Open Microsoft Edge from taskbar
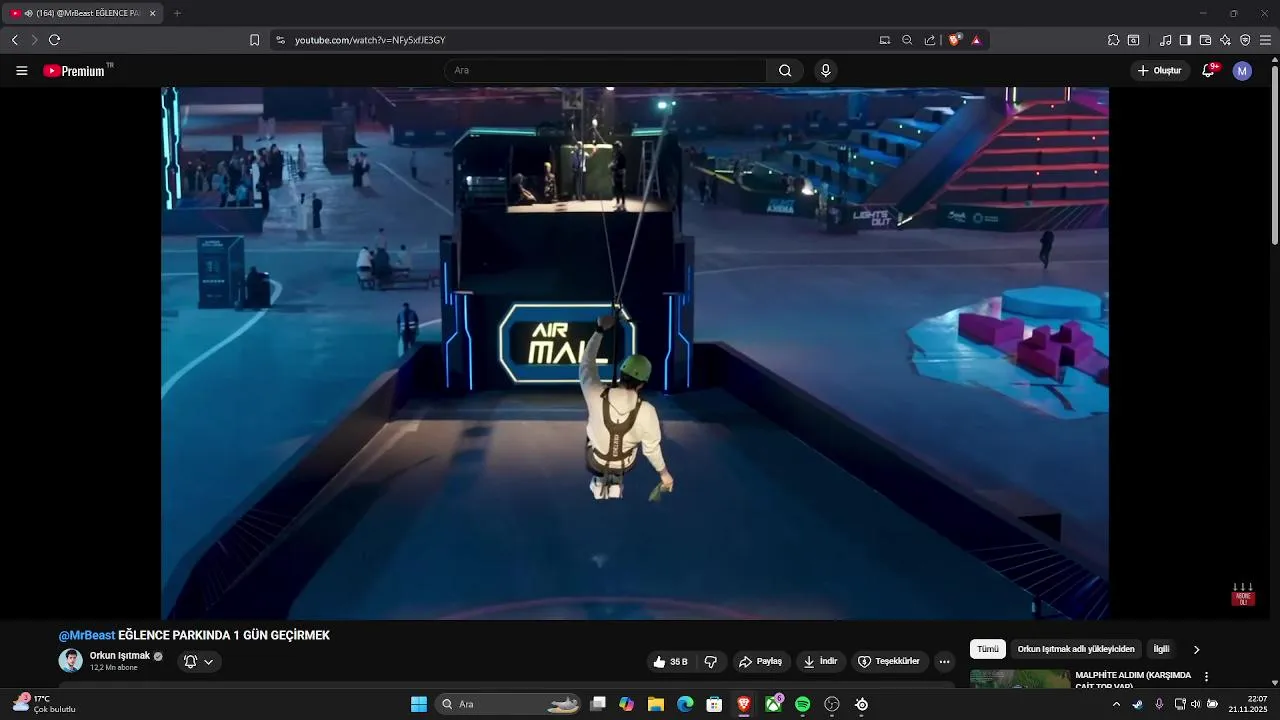Viewport: 1280px width, 720px height. (685, 704)
